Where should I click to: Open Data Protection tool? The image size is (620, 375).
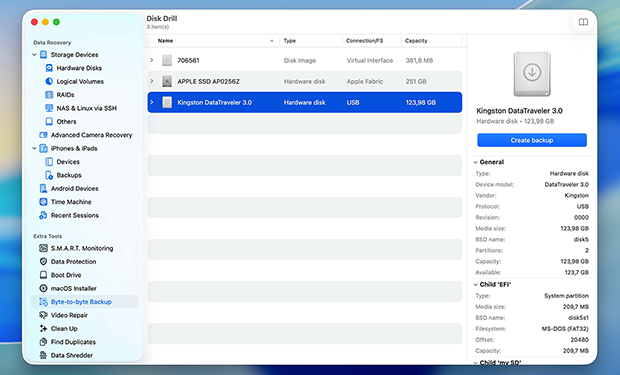point(73,261)
